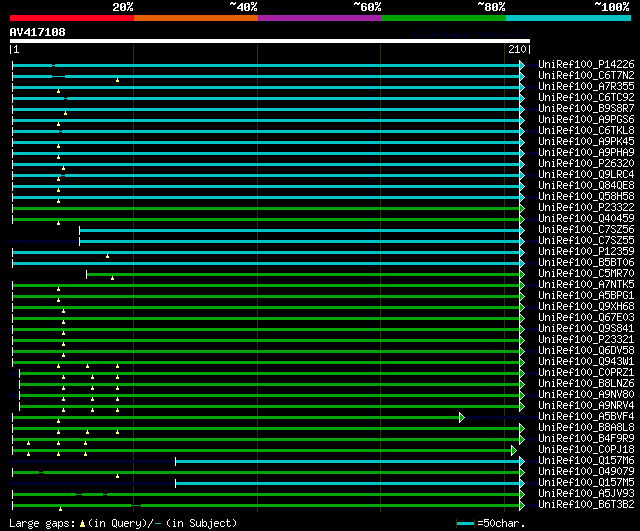Click the cyan ~100% color segment

pos(568,18)
